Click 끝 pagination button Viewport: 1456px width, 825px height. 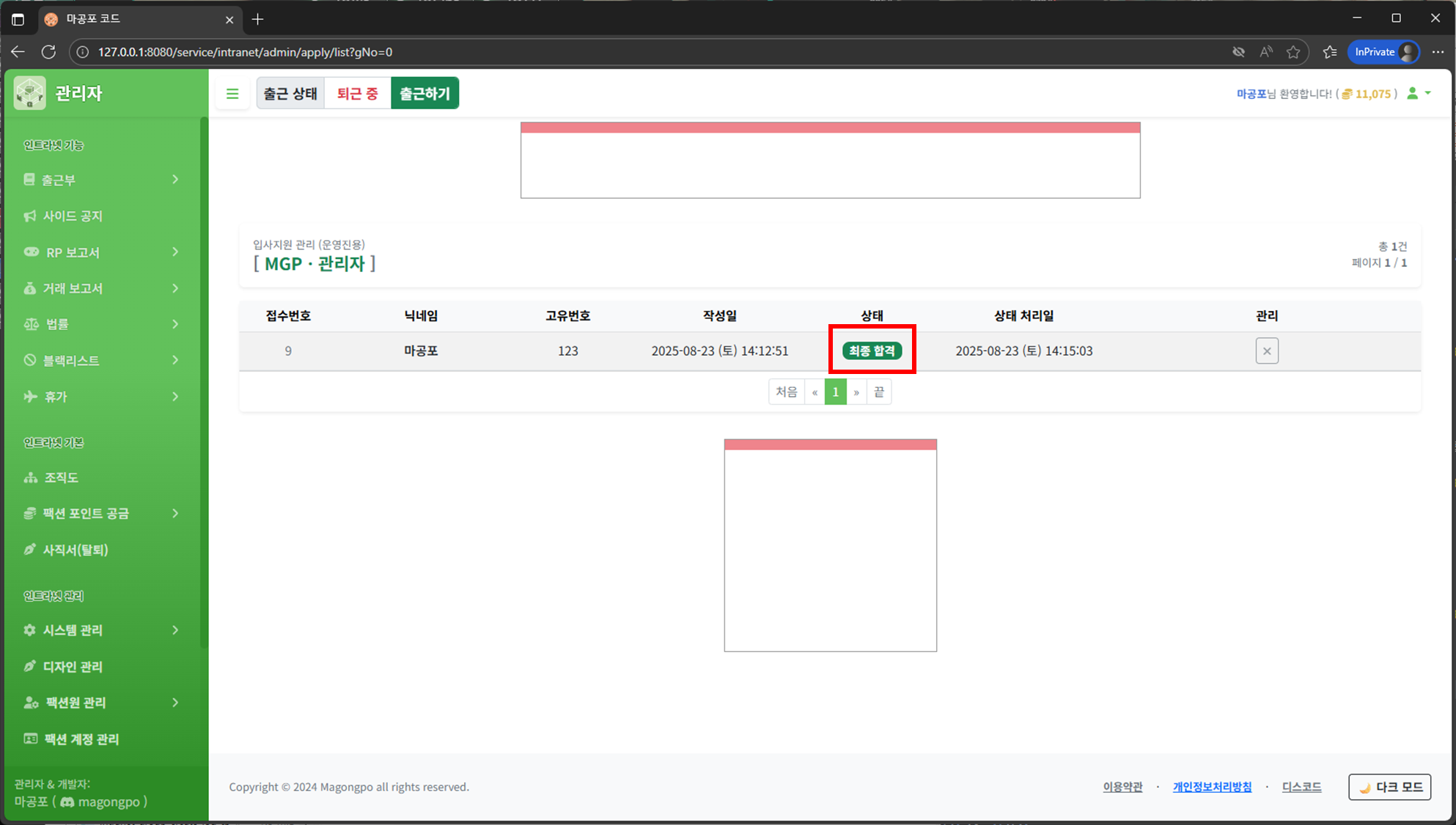tap(879, 392)
